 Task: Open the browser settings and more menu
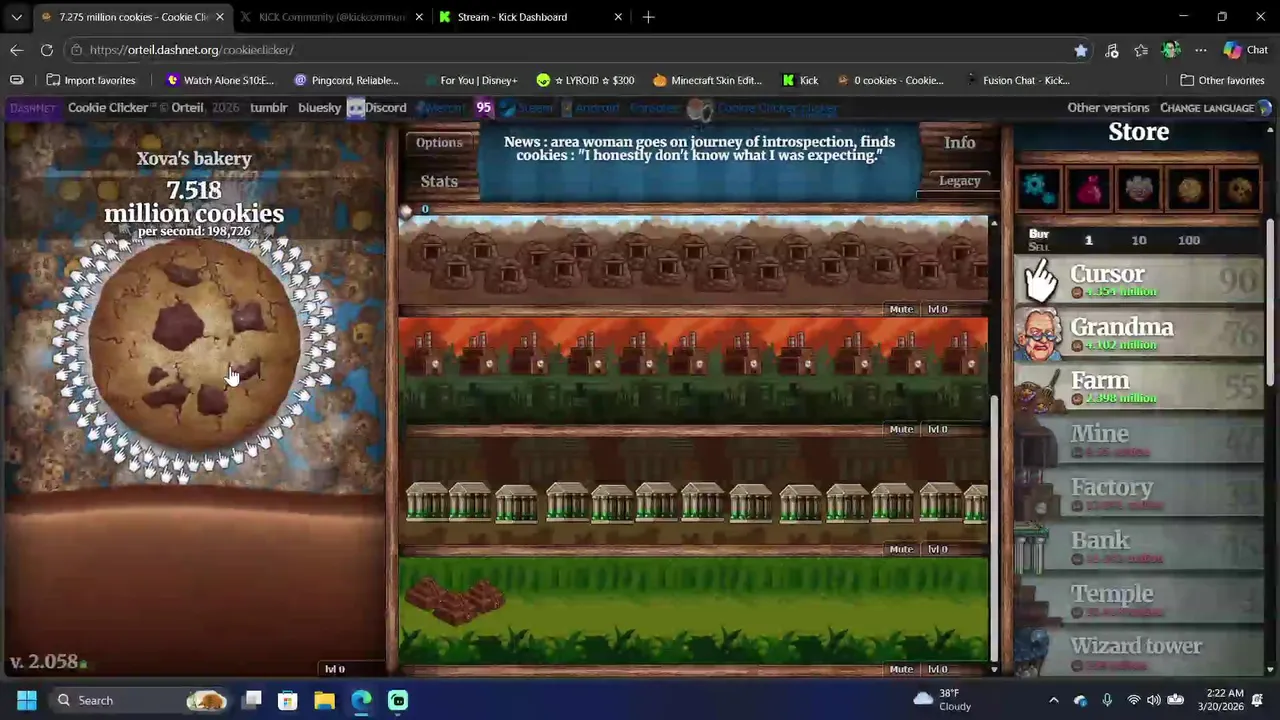click(1201, 50)
